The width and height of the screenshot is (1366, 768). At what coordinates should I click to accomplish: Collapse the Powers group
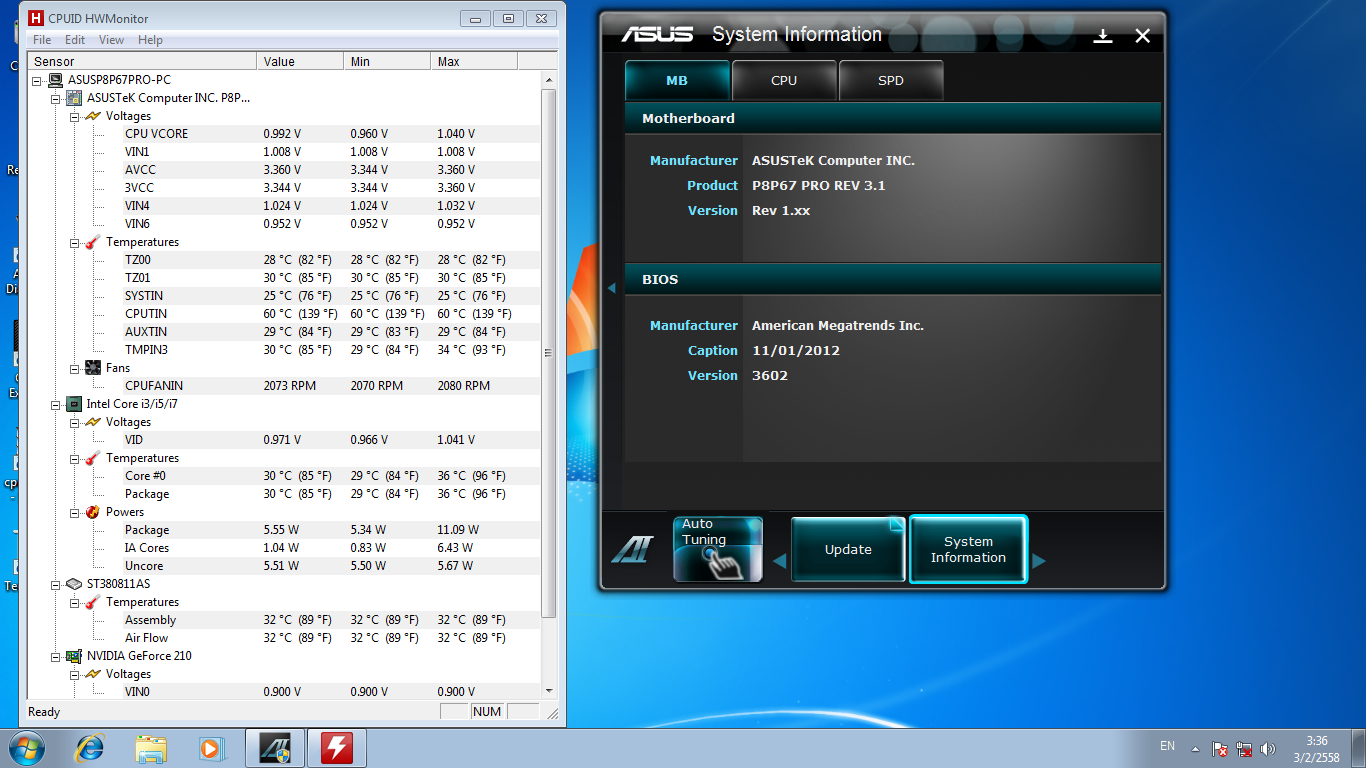(74, 512)
